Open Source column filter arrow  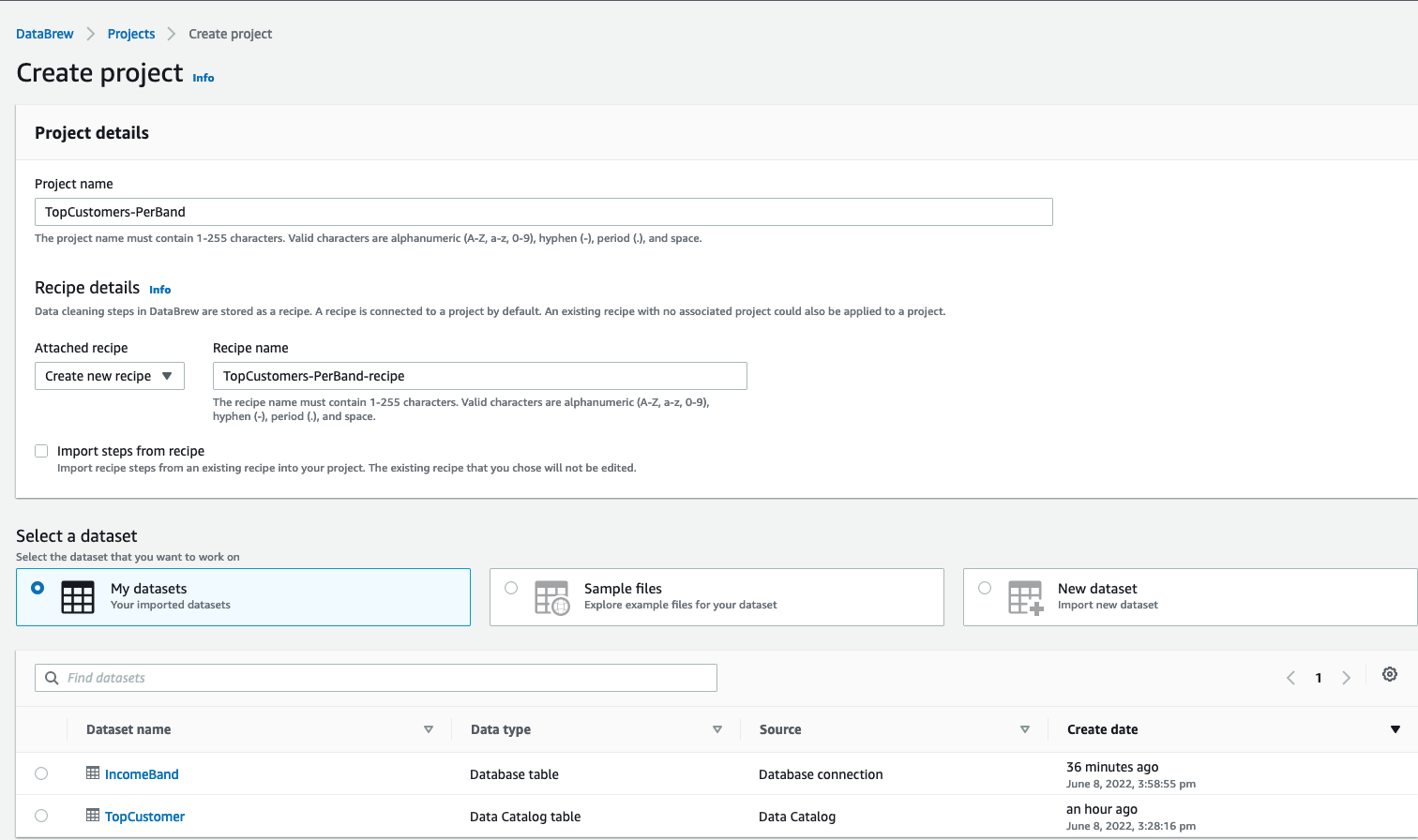[1025, 729]
